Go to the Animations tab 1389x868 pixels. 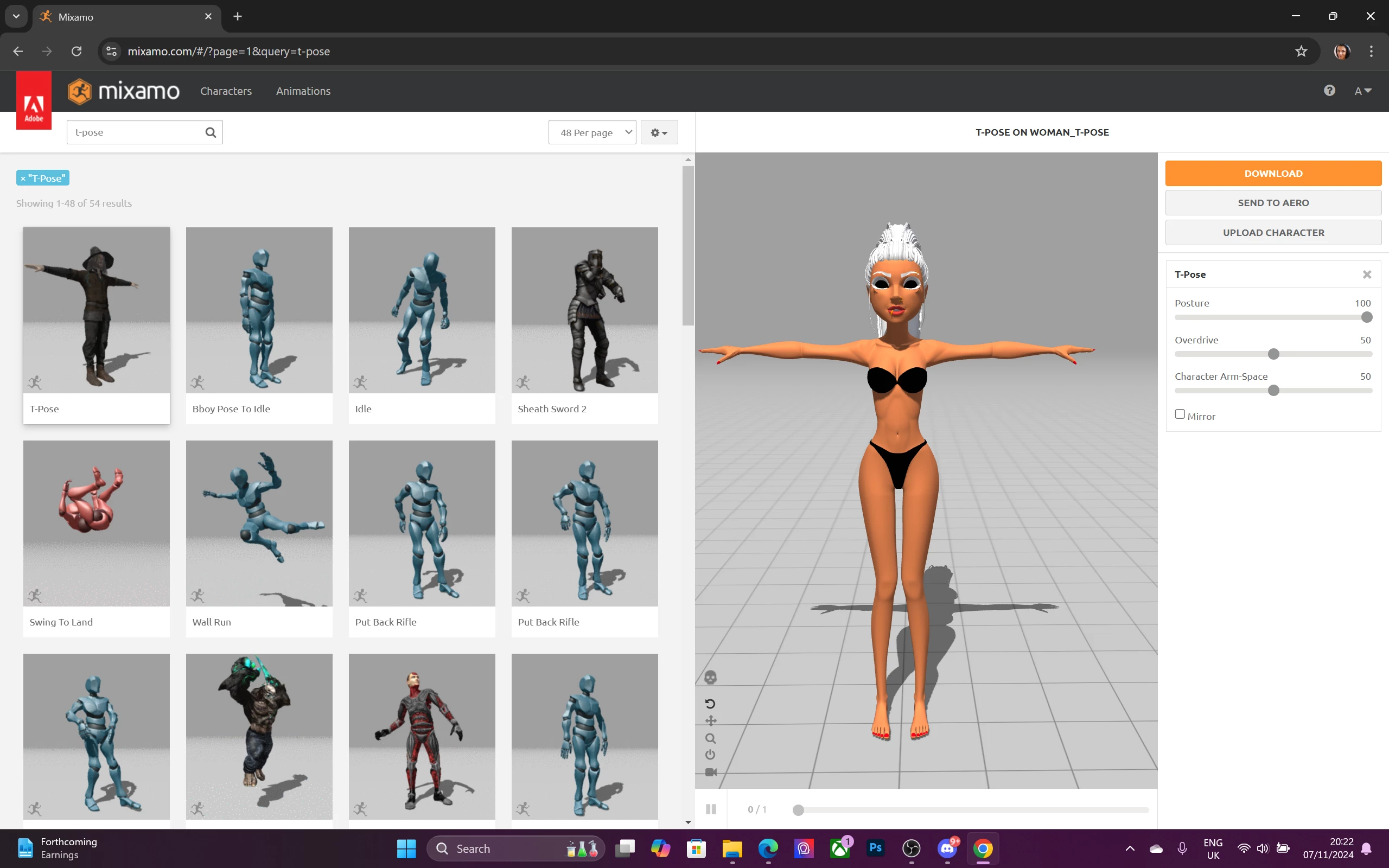[x=303, y=91]
